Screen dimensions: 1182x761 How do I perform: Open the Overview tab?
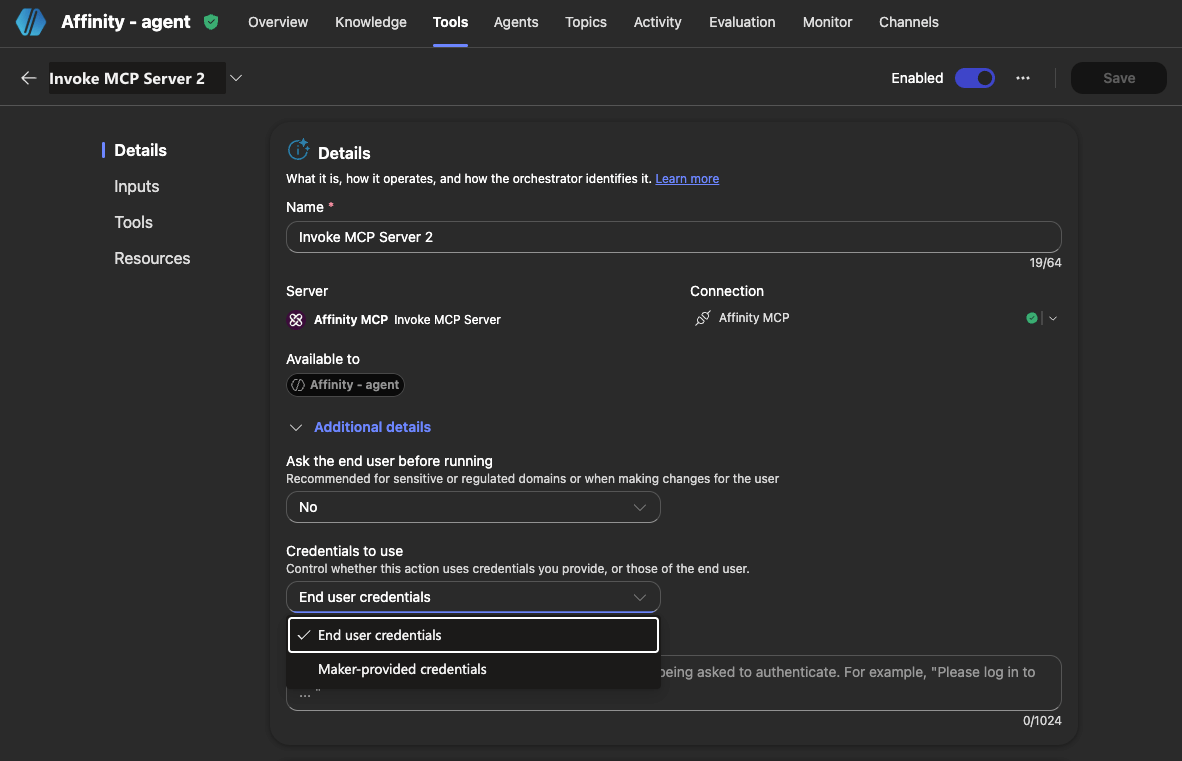277,22
